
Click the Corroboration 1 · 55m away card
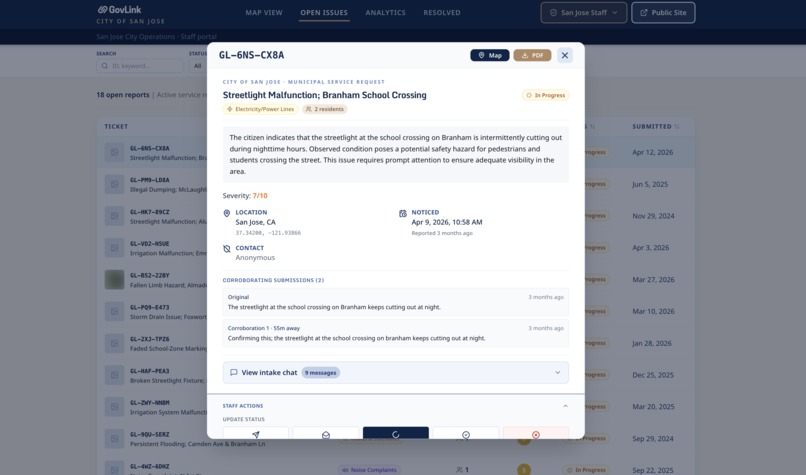tap(396, 333)
